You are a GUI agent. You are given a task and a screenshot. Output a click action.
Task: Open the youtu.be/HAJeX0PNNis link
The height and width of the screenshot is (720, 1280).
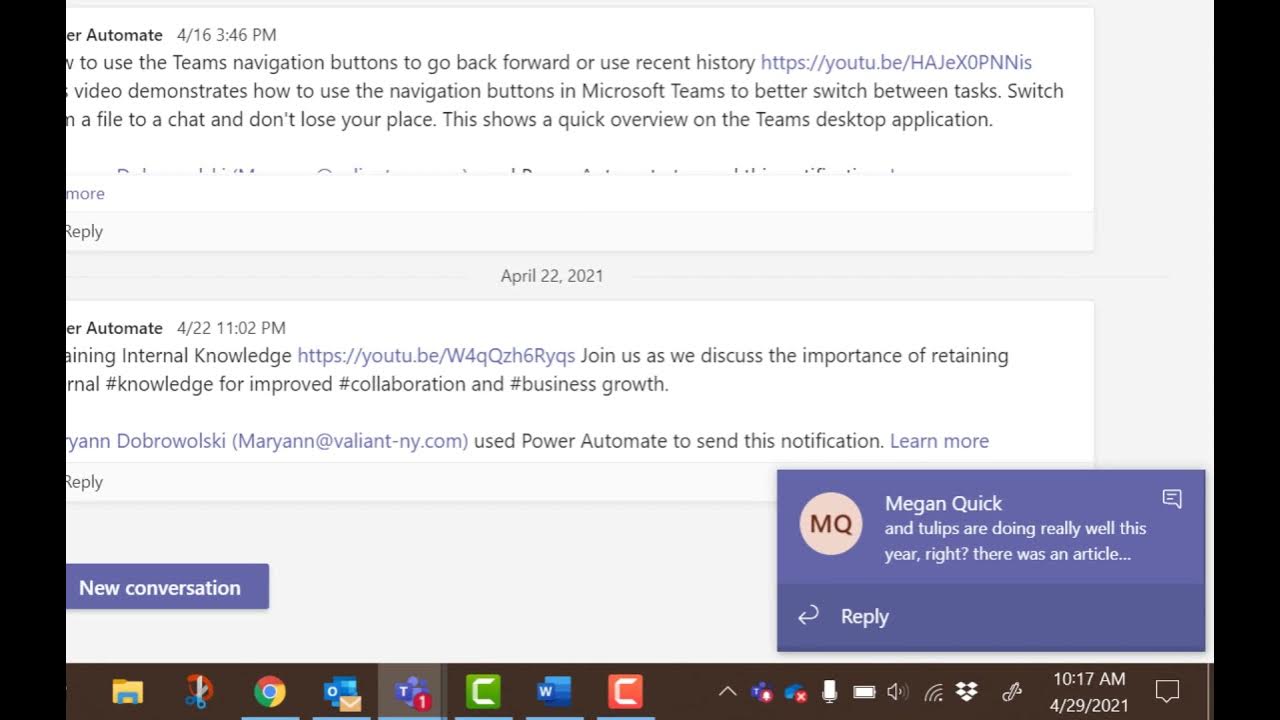pyautogui.click(x=896, y=62)
